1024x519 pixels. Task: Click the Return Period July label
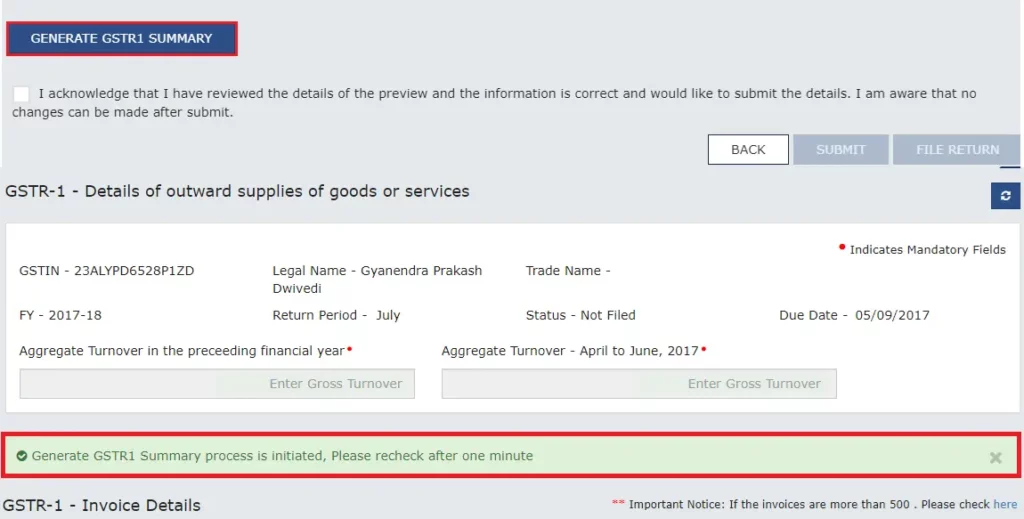coord(336,315)
